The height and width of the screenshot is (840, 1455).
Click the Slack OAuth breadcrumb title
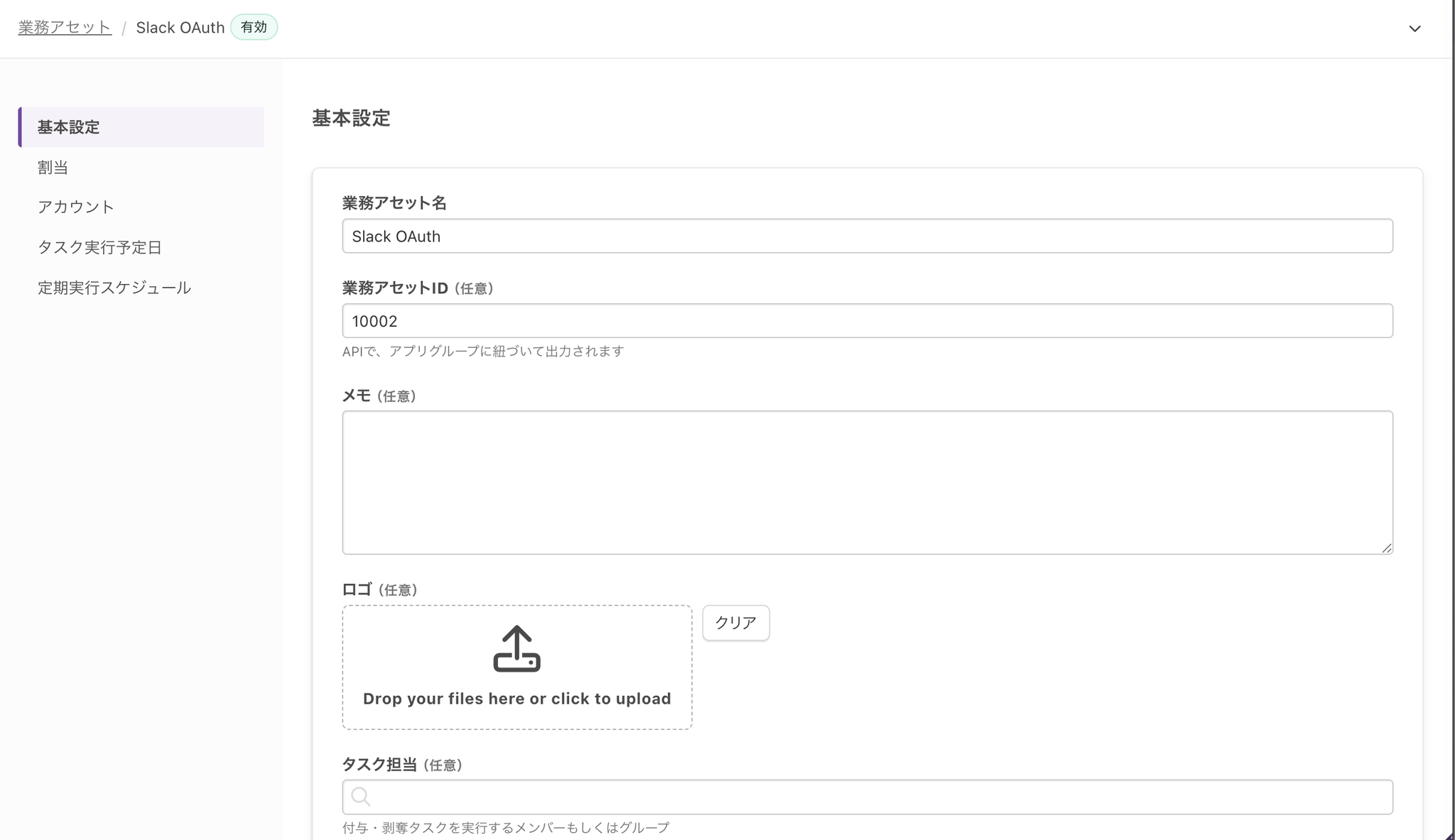point(180,27)
